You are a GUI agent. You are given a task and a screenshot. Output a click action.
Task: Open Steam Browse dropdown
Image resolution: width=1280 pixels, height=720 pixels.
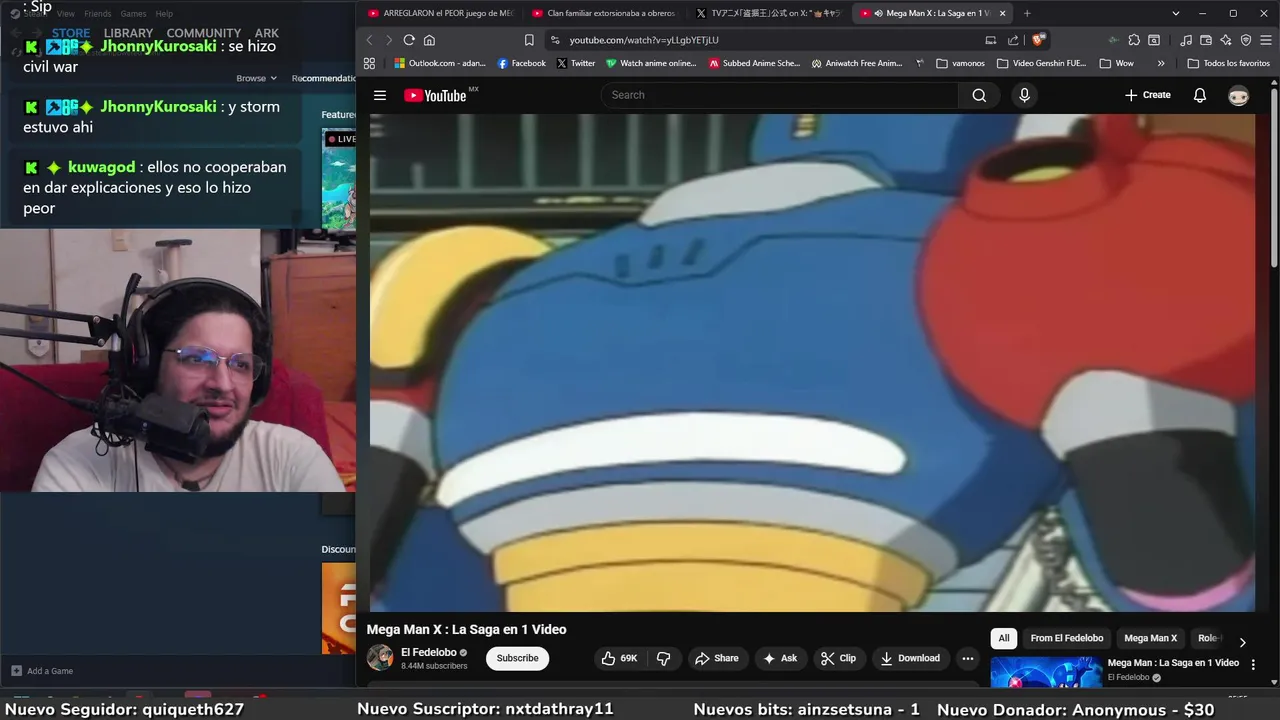click(256, 78)
